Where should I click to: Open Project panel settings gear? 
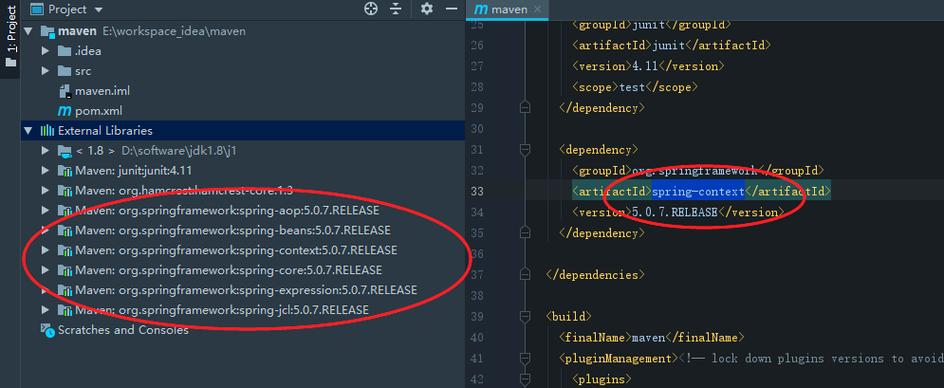(427, 9)
